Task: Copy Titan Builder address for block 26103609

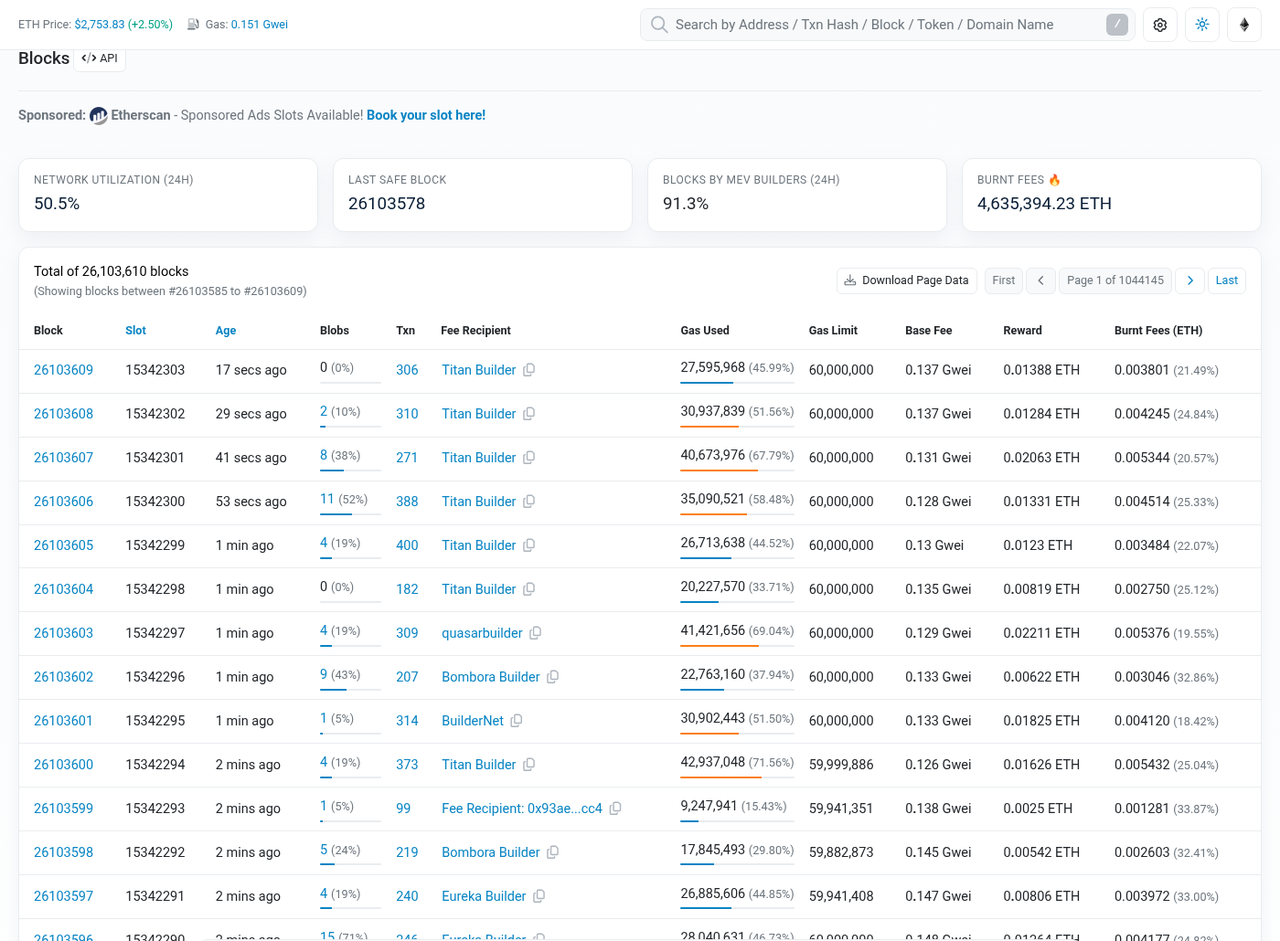Action: point(529,370)
